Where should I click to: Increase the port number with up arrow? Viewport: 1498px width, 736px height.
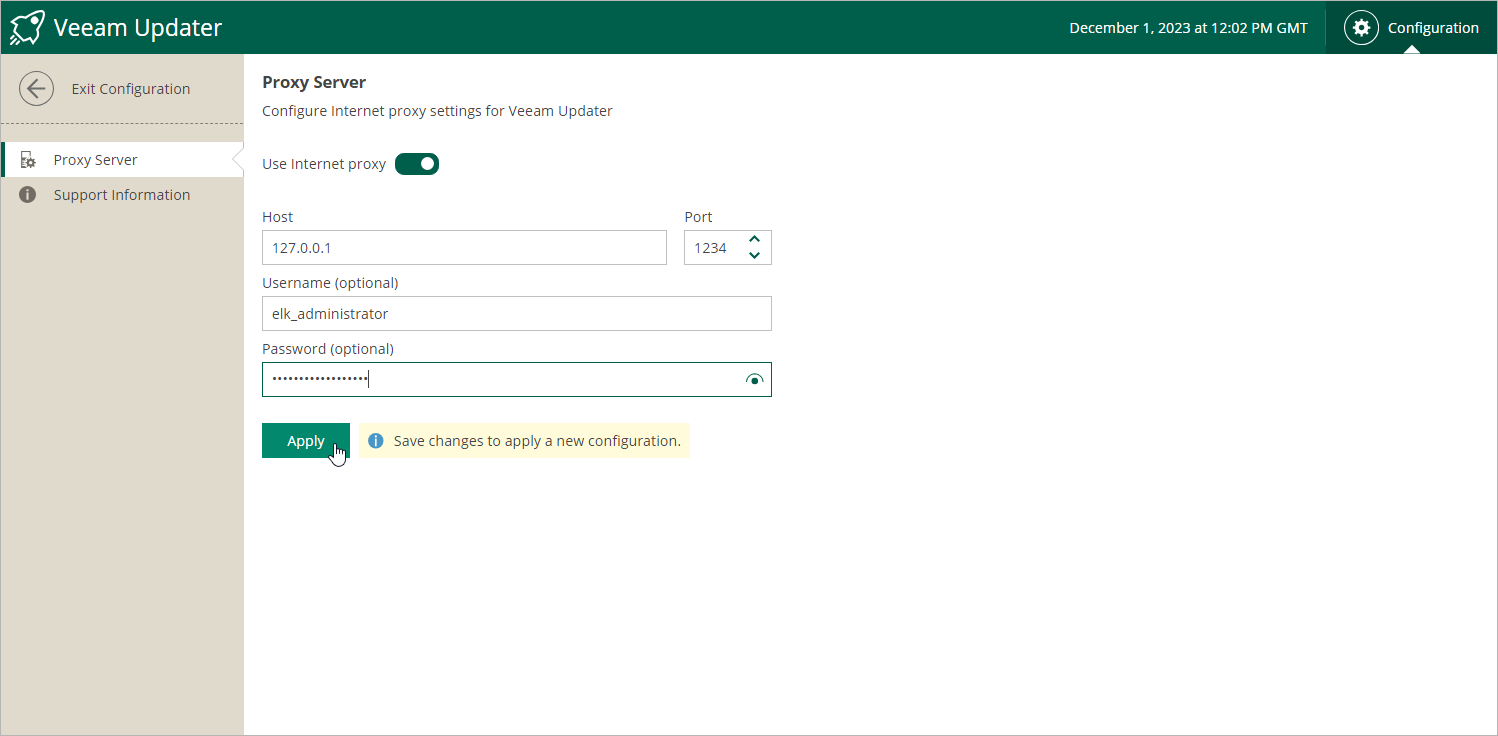754,240
